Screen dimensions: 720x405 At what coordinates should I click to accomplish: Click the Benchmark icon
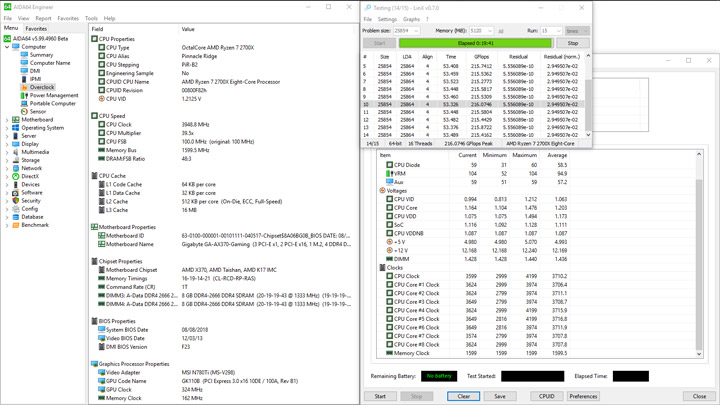point(16,225)
